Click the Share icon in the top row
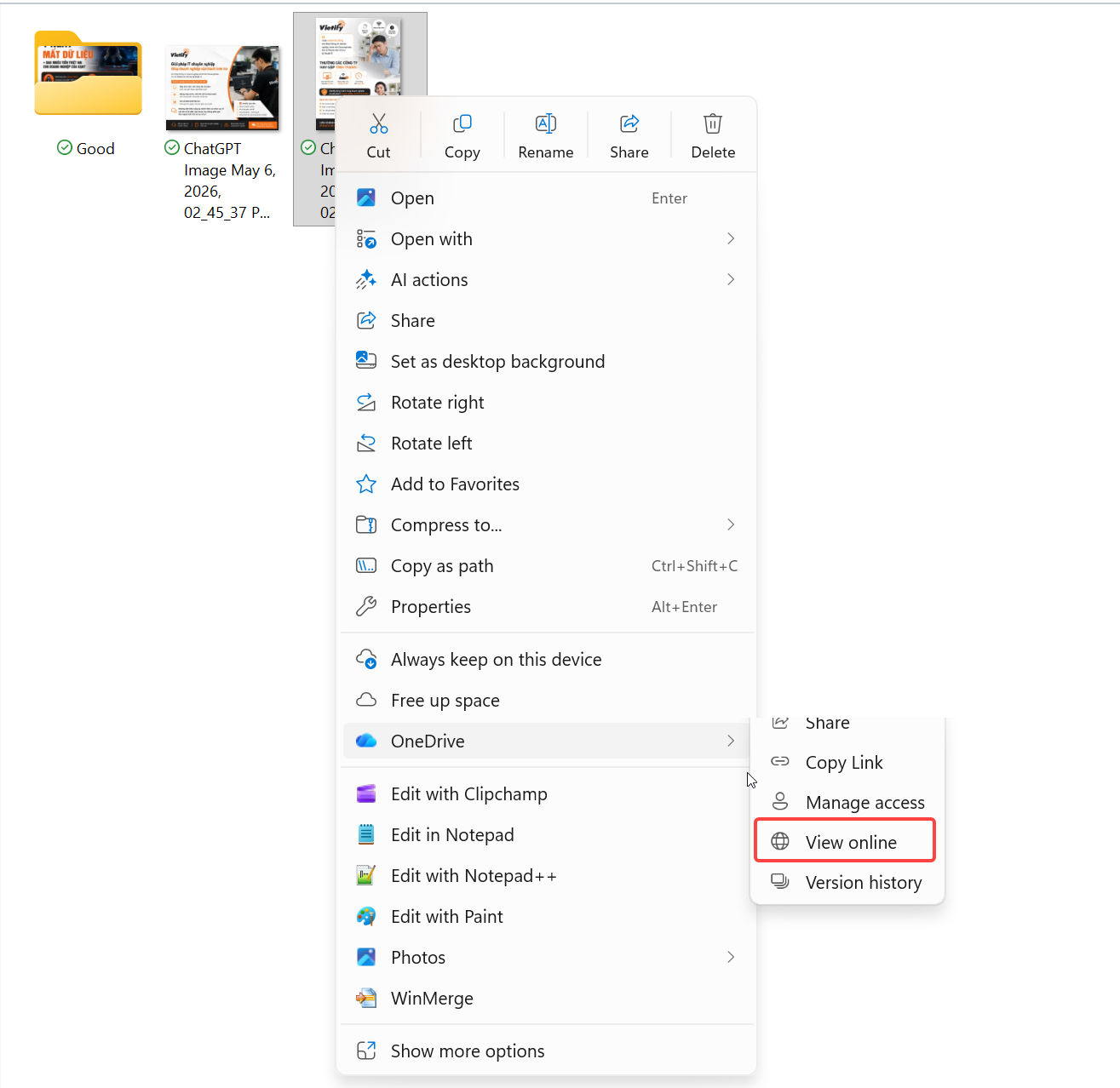The width and height of the screenshot is (1120, 1088). coord(629,124)
